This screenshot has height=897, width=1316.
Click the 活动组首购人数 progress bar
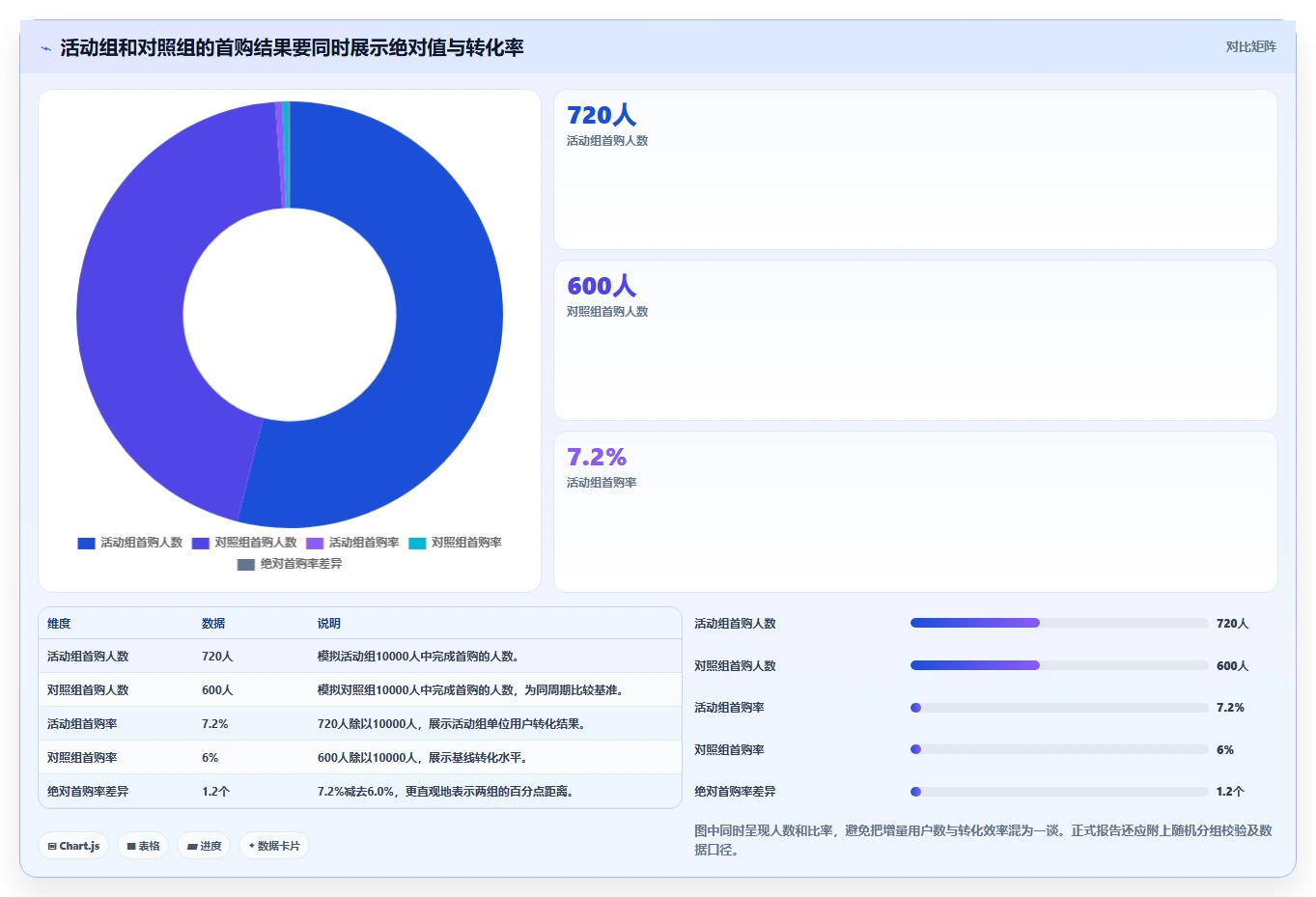point(1059,623)
